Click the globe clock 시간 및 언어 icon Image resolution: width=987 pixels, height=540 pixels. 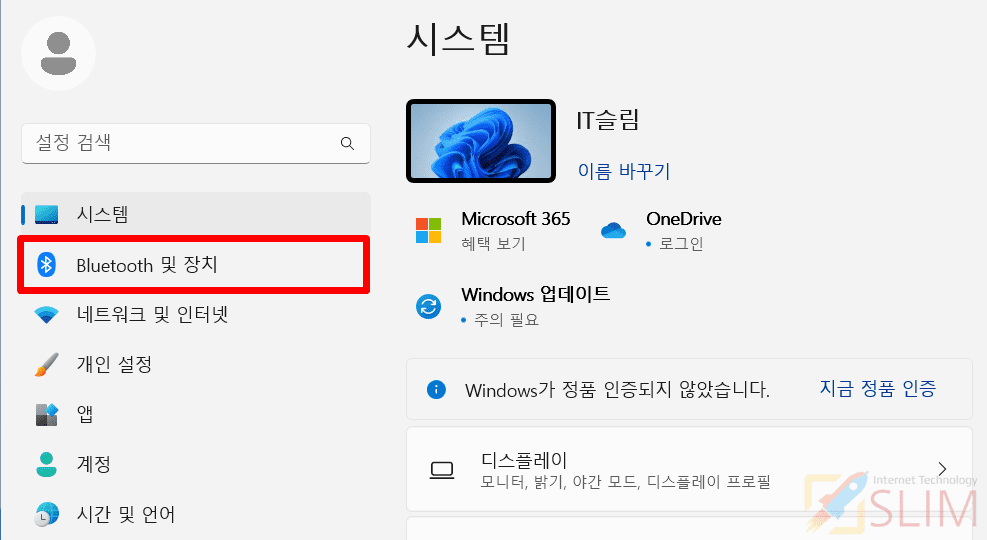[47, 514]
